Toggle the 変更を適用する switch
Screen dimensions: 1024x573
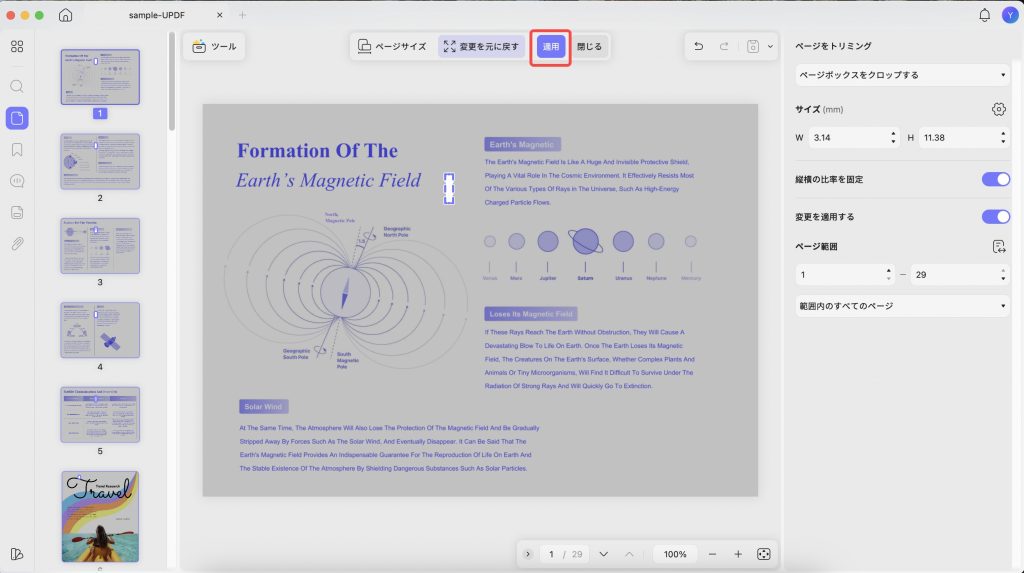[x=995, y=216]
